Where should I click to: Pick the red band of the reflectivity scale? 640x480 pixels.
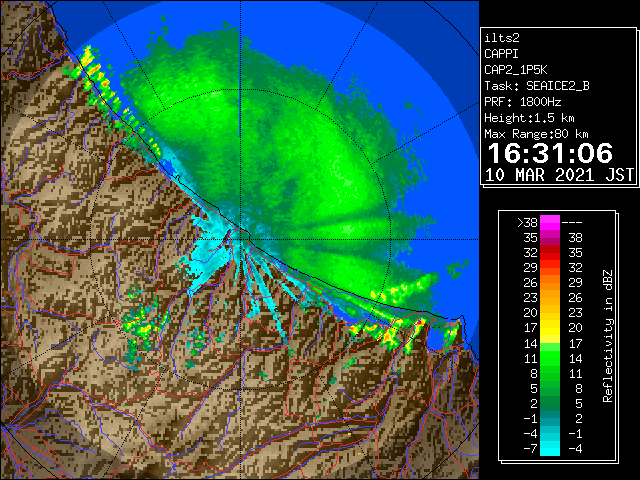550,253
